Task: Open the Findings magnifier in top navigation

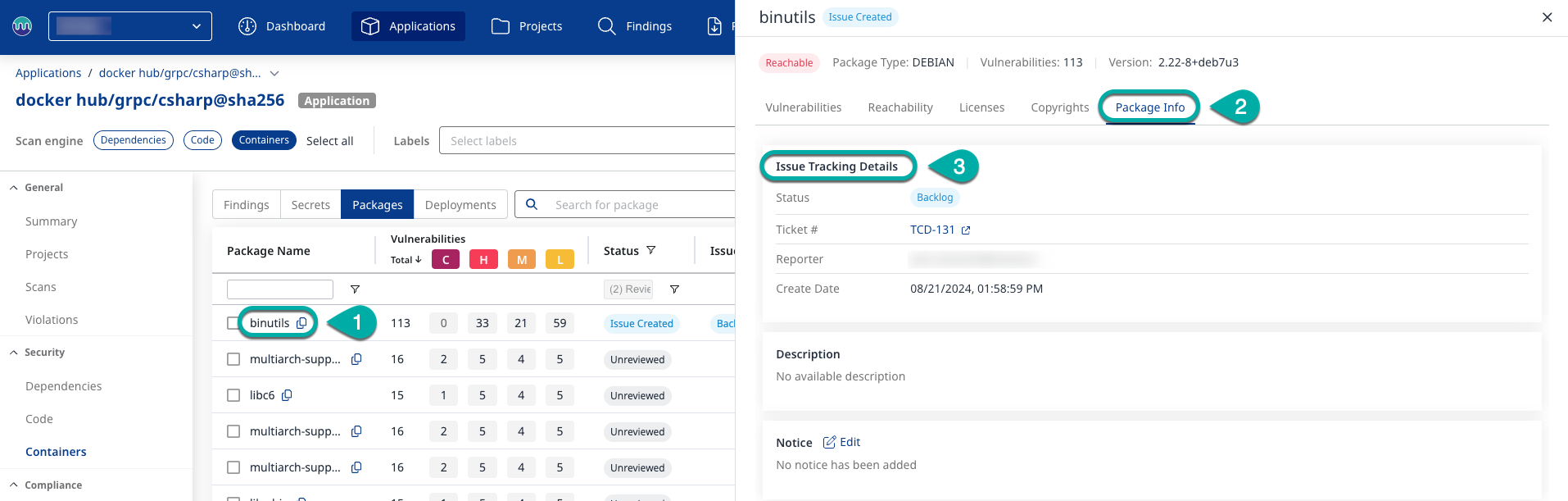Action: click(606, 26)
